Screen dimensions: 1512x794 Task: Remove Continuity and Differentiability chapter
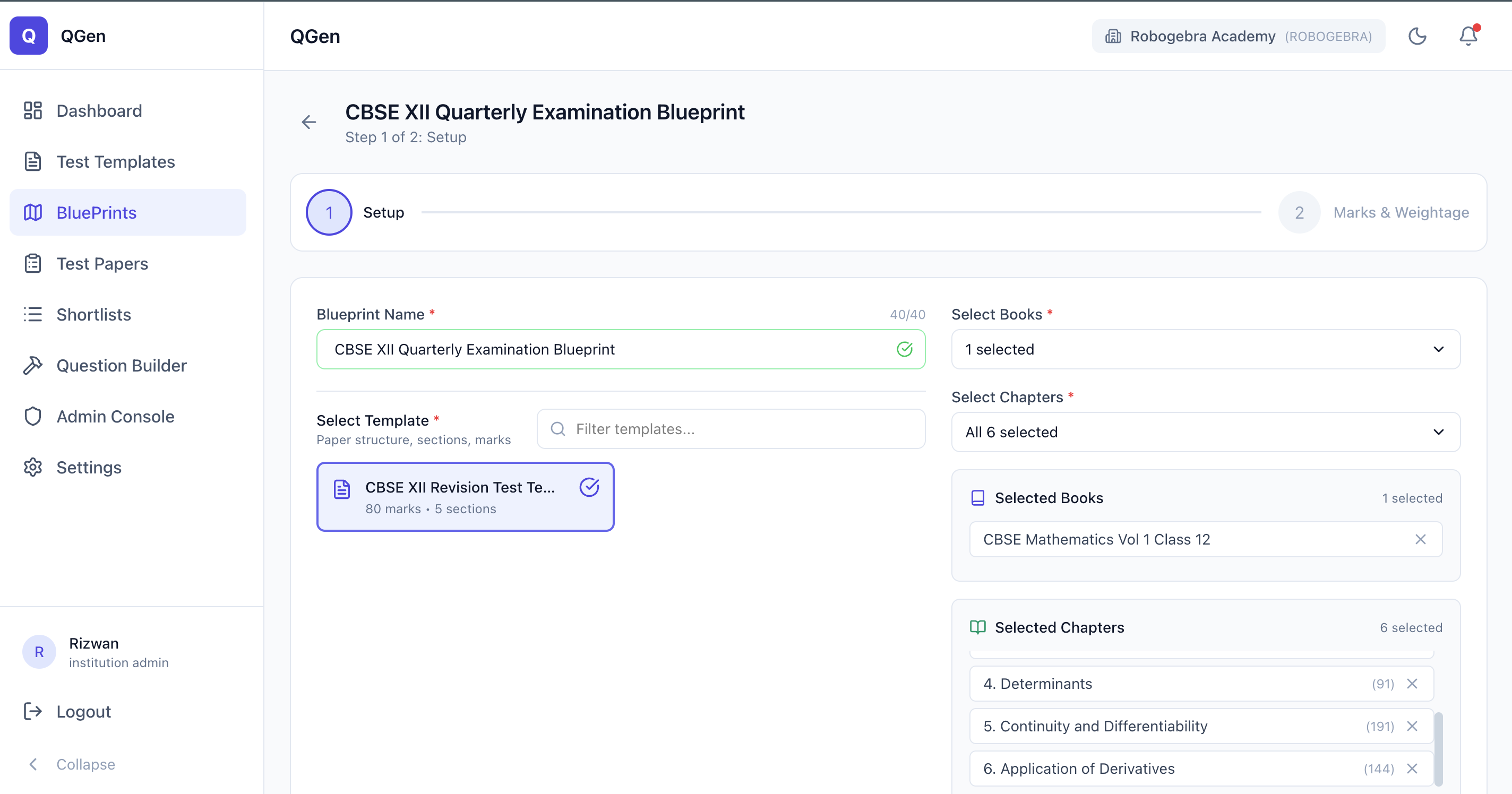[x=1412, y=726]
